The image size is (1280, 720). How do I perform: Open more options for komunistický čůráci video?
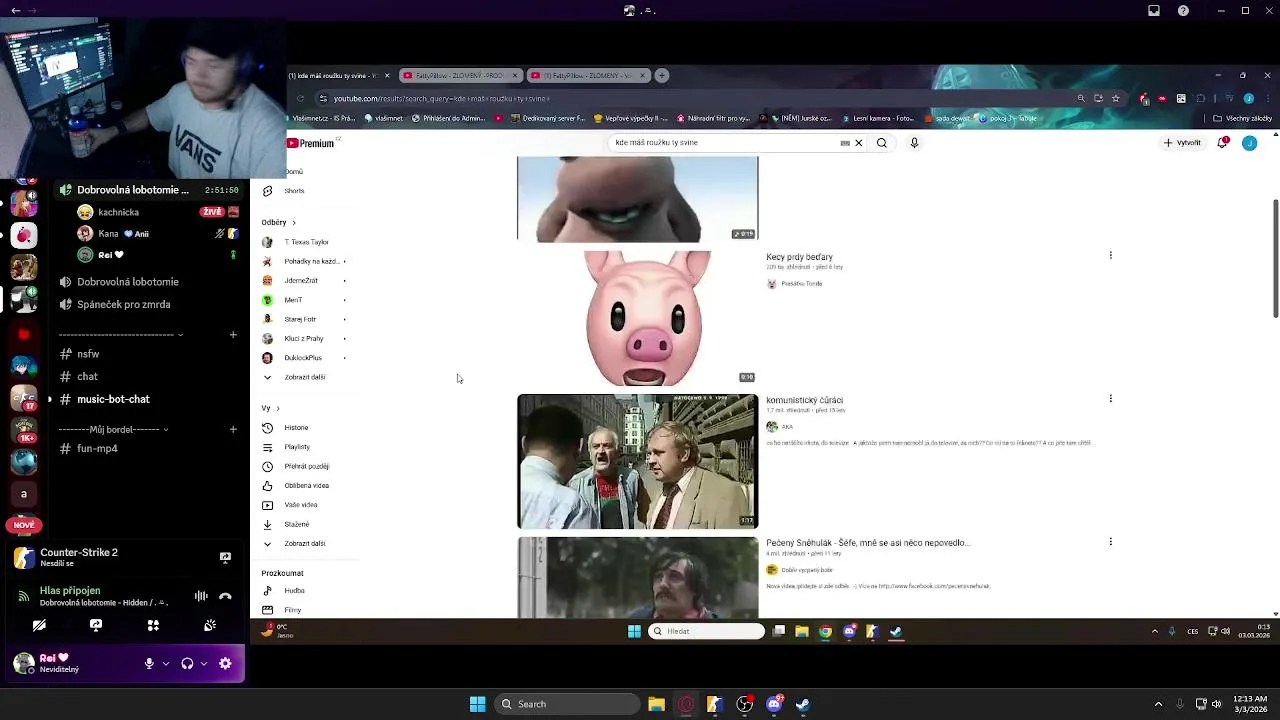pos(1110,398)
